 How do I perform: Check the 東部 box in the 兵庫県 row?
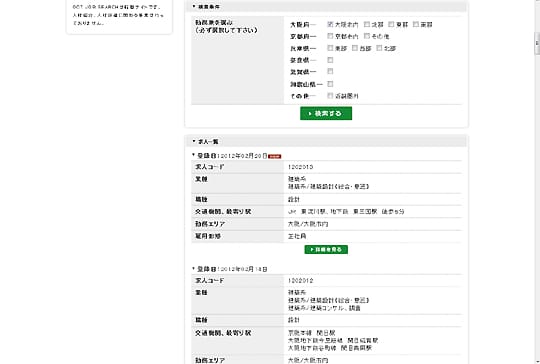[330, 48]
